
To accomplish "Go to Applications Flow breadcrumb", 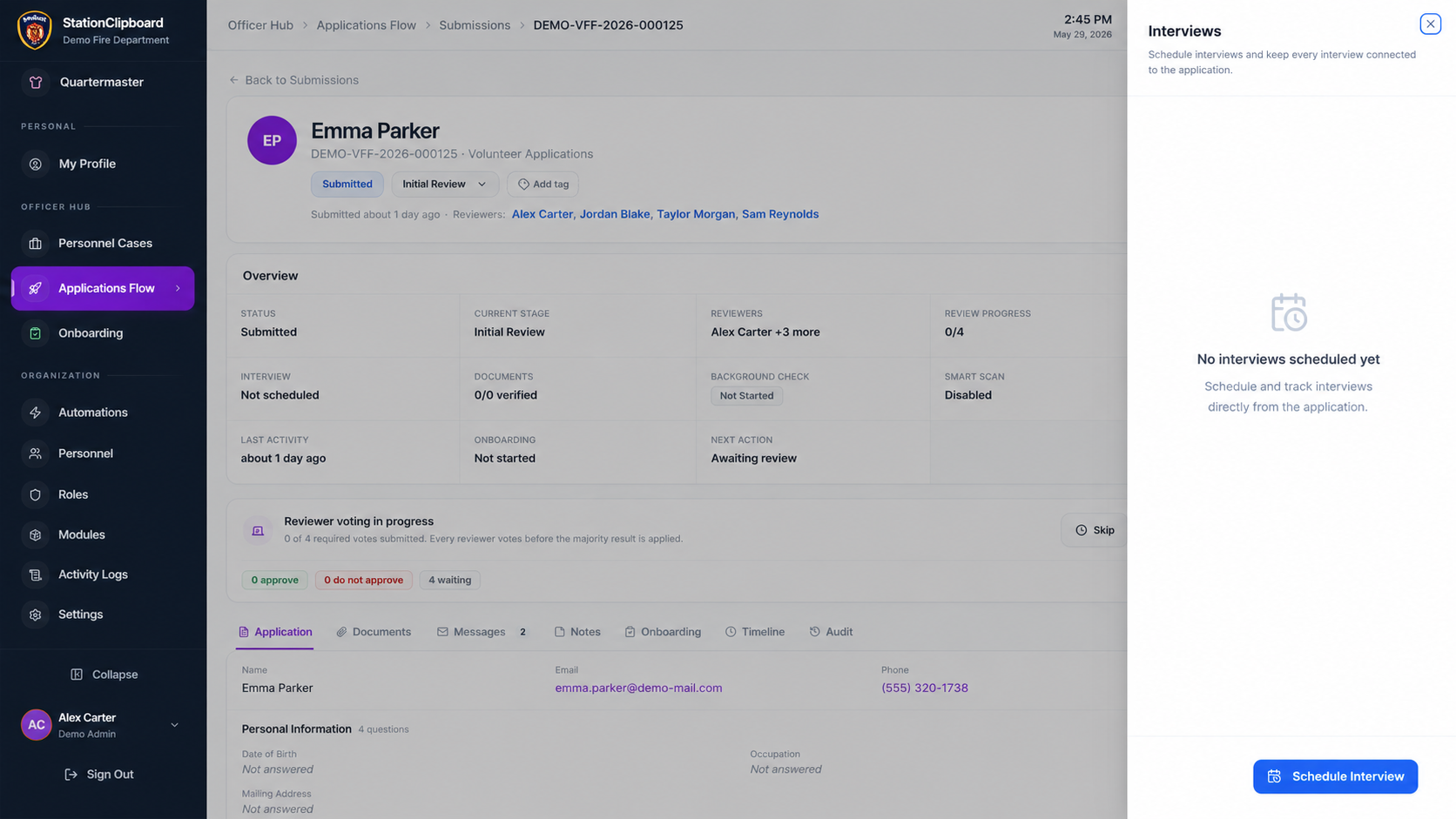I will pos(367,25).
